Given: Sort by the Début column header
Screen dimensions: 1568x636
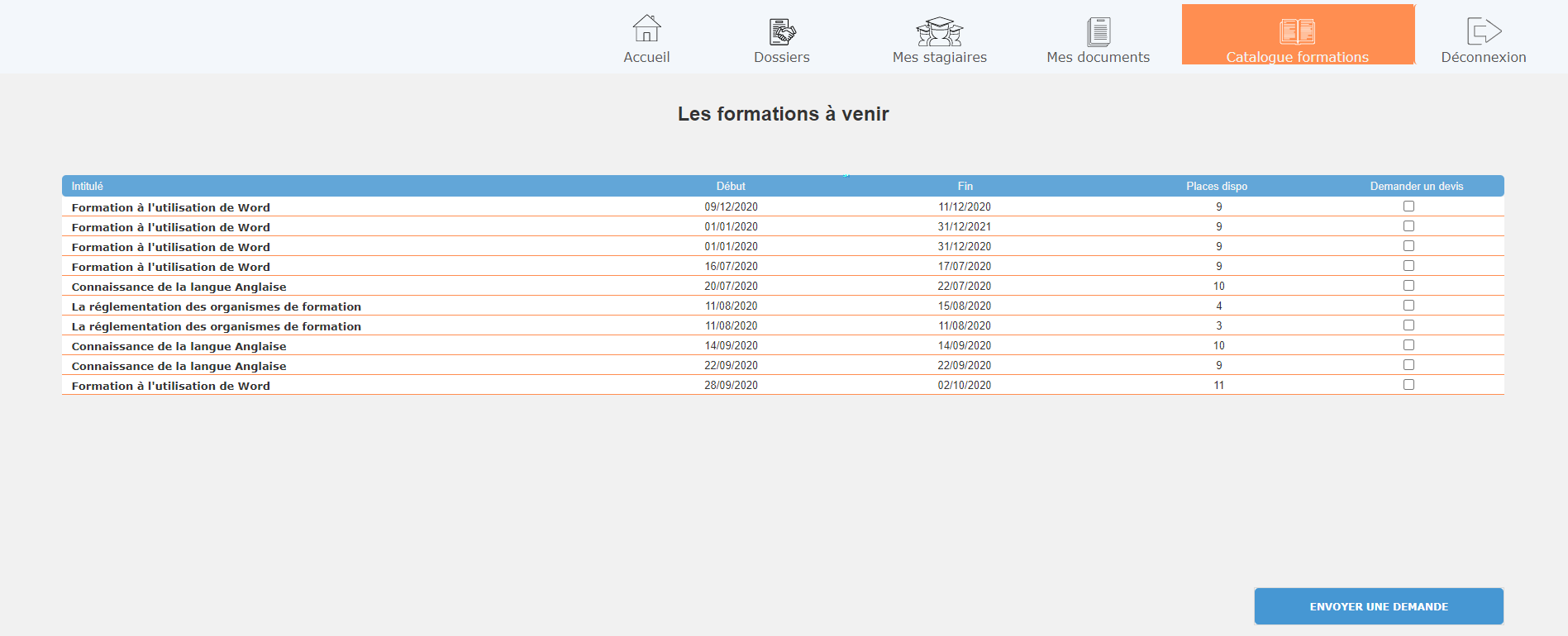Looking at the screenshot, I should 731,186.
